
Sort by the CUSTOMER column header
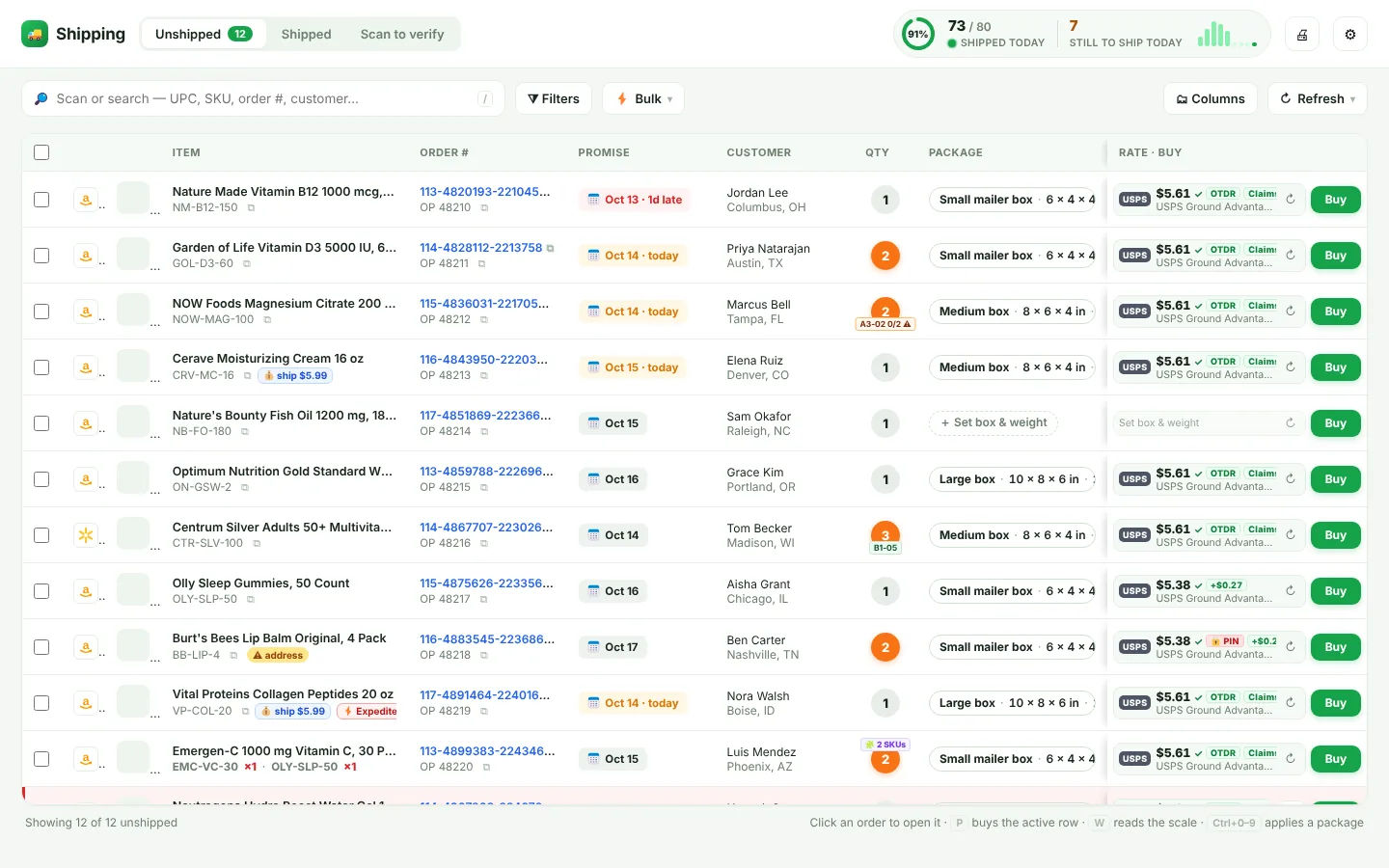click(759, 152)
